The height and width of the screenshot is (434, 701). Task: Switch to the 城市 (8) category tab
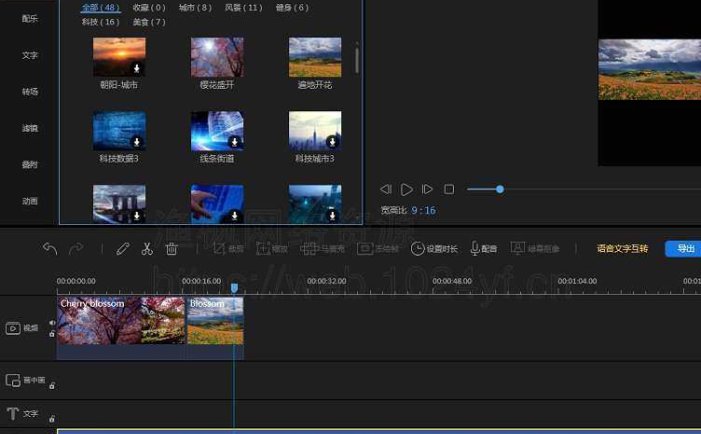click(x=195, y=8)
